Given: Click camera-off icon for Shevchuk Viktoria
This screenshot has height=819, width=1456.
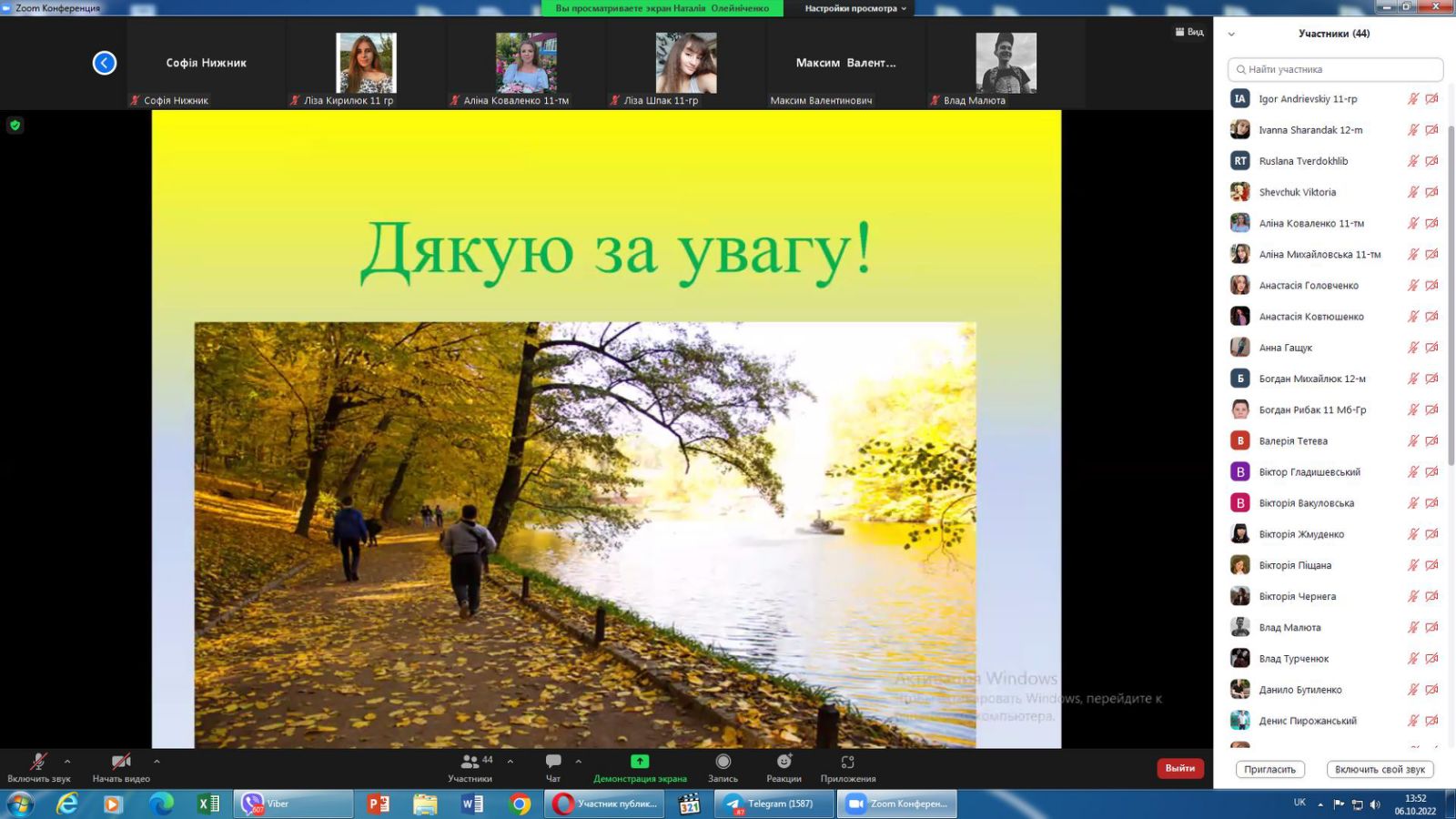Looking at the screenshot, I should click(1431, 192).
